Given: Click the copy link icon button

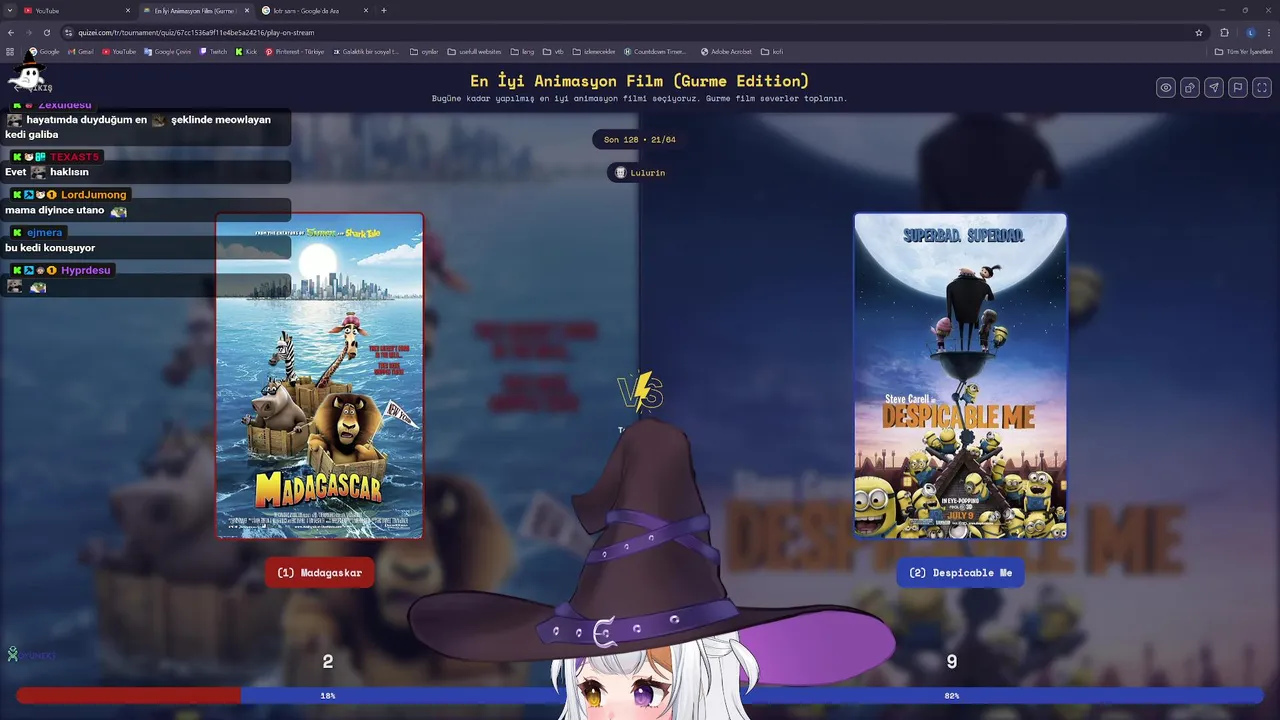Looking at the screenshot, I should (1190, 88).
